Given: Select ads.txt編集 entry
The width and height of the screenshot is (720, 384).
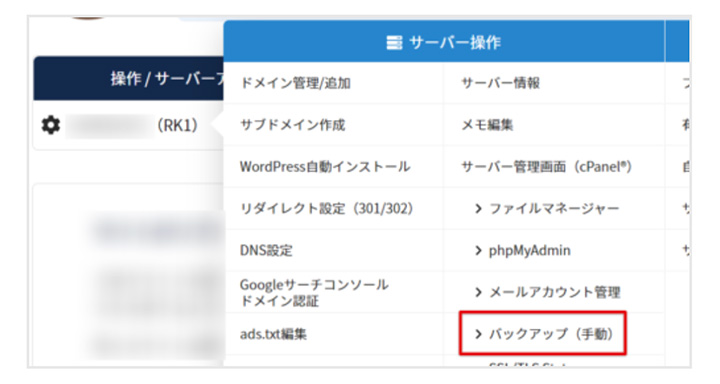Looking at the screenshot, I should [x=273, y=334].
